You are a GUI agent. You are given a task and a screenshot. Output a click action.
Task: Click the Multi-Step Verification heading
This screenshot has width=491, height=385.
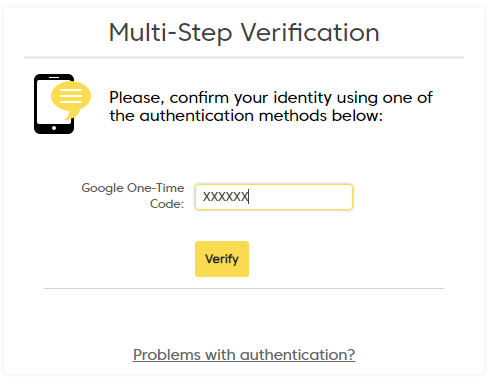pos(244,33)
